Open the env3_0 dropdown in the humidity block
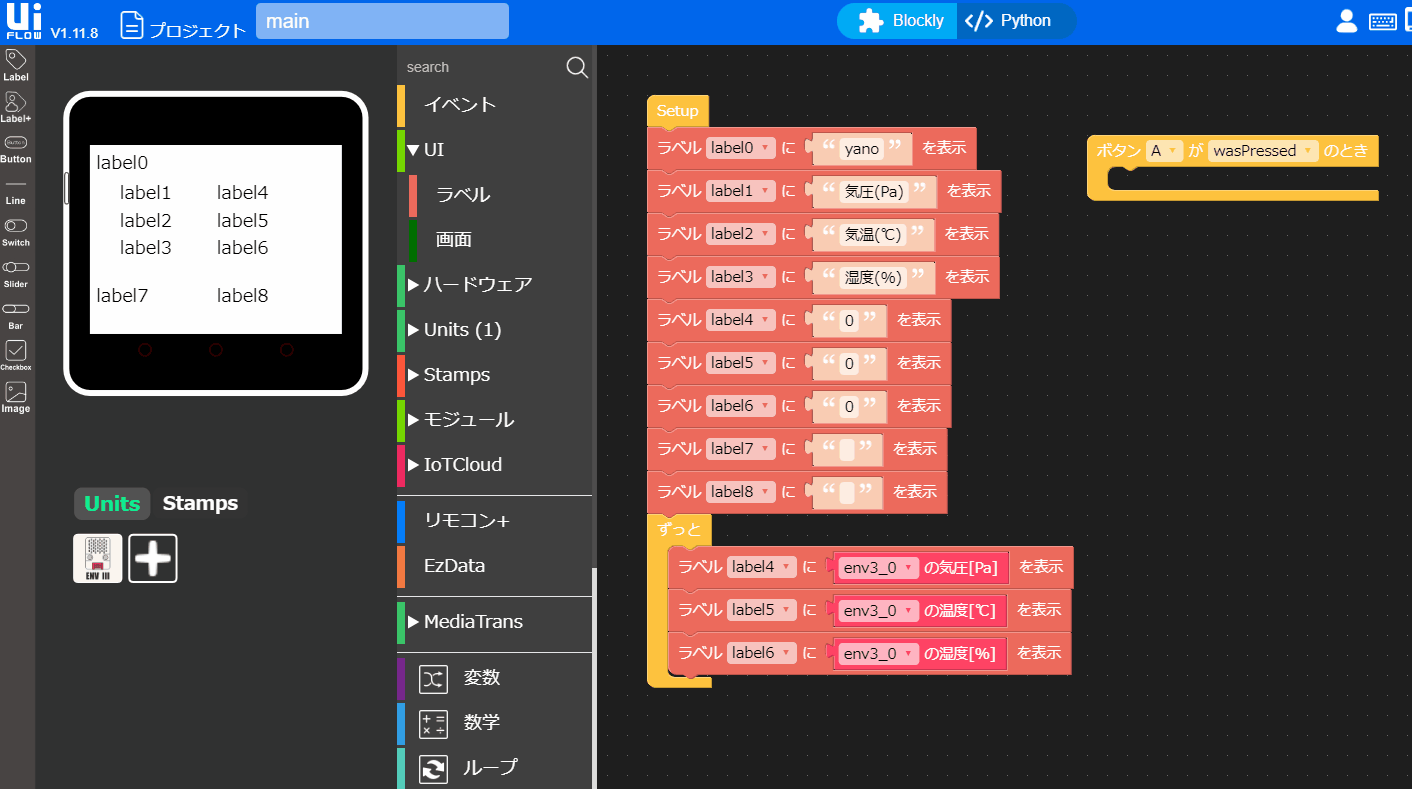Image resolution: width=1412 pixels, height=789 pixels. pyautogui.click(x=877, y=652)
